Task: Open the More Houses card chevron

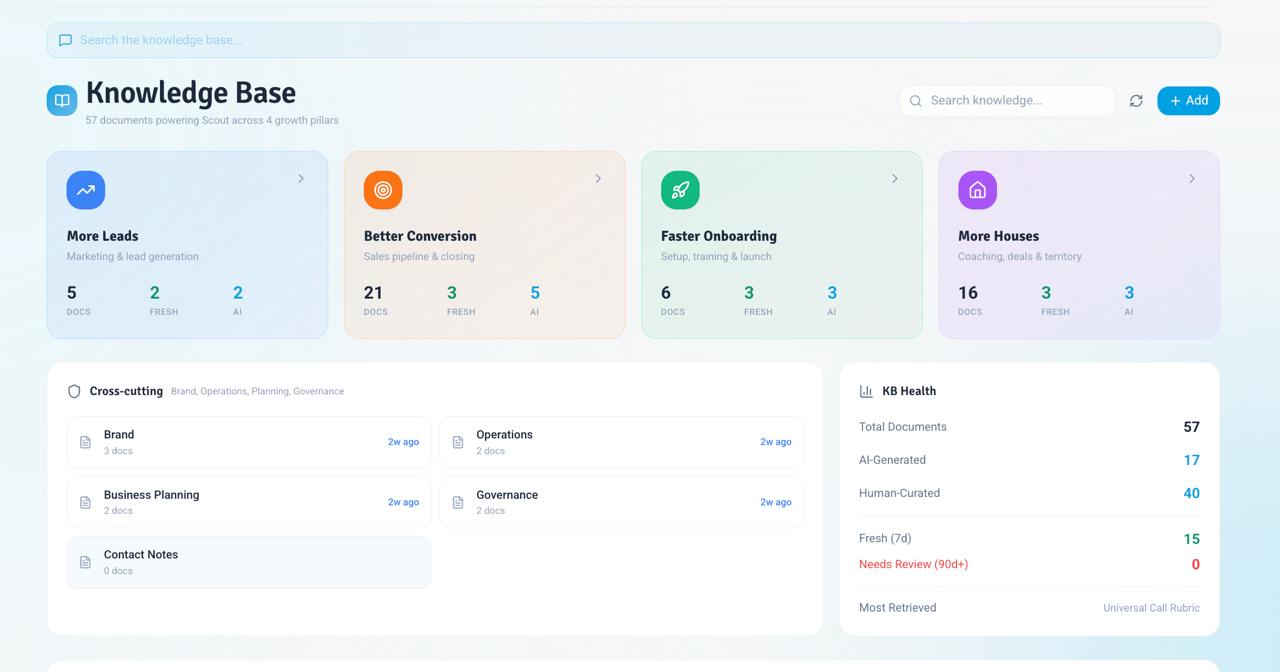Action: tap(1192, 179)
